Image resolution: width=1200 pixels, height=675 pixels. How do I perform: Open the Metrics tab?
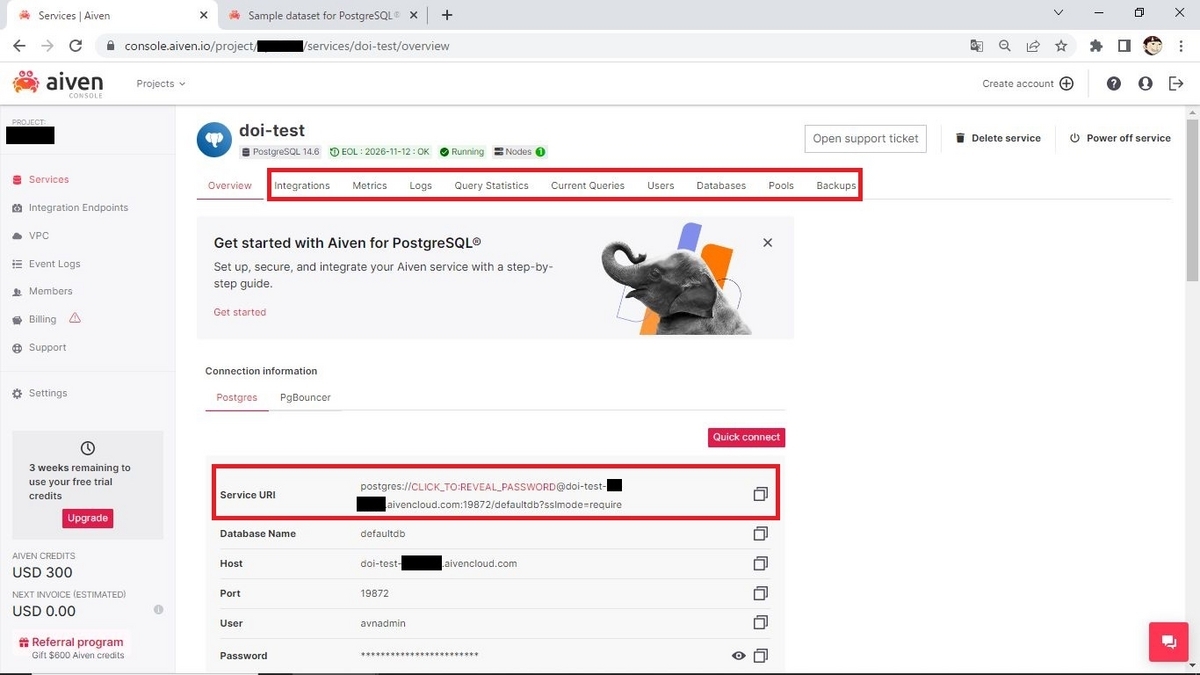[369, 185]
